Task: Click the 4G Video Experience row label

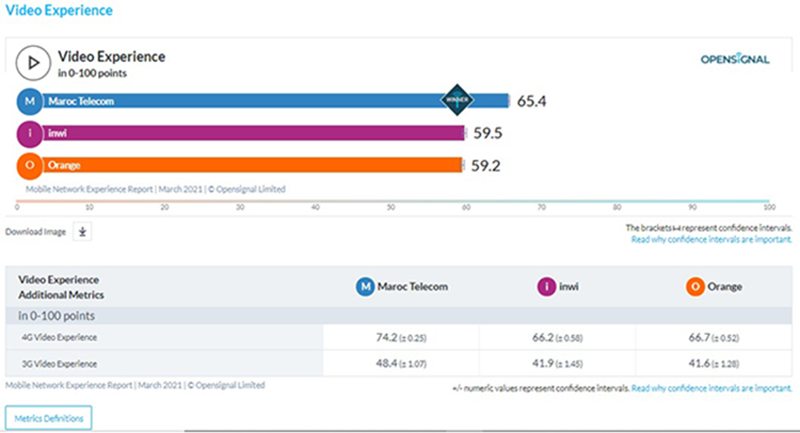Action: pyautogui.click(x=60, y=338)
